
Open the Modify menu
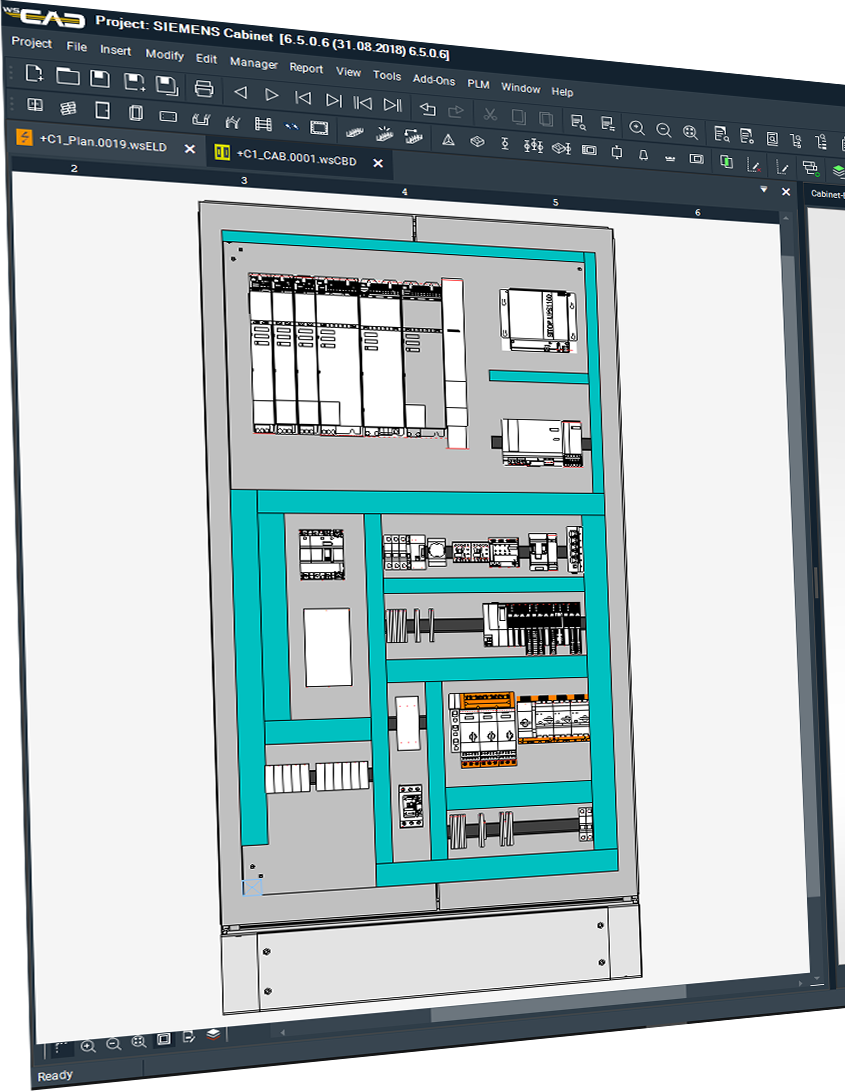[164, 54]
